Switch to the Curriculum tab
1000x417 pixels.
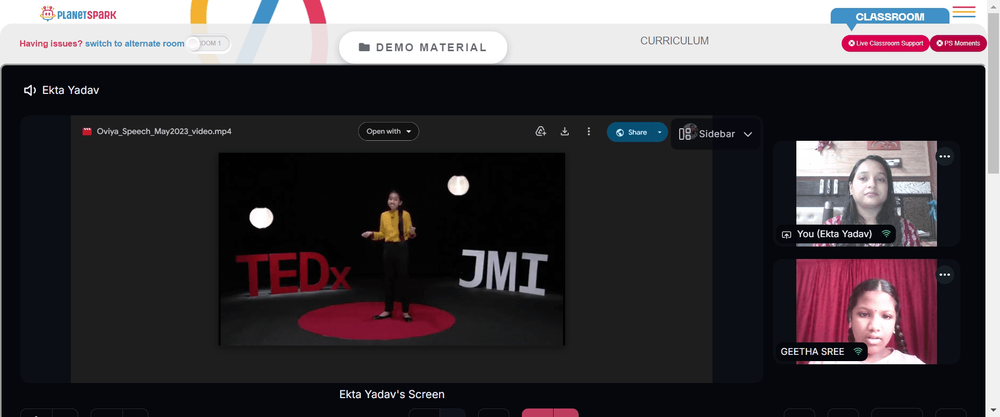[674, 41]
